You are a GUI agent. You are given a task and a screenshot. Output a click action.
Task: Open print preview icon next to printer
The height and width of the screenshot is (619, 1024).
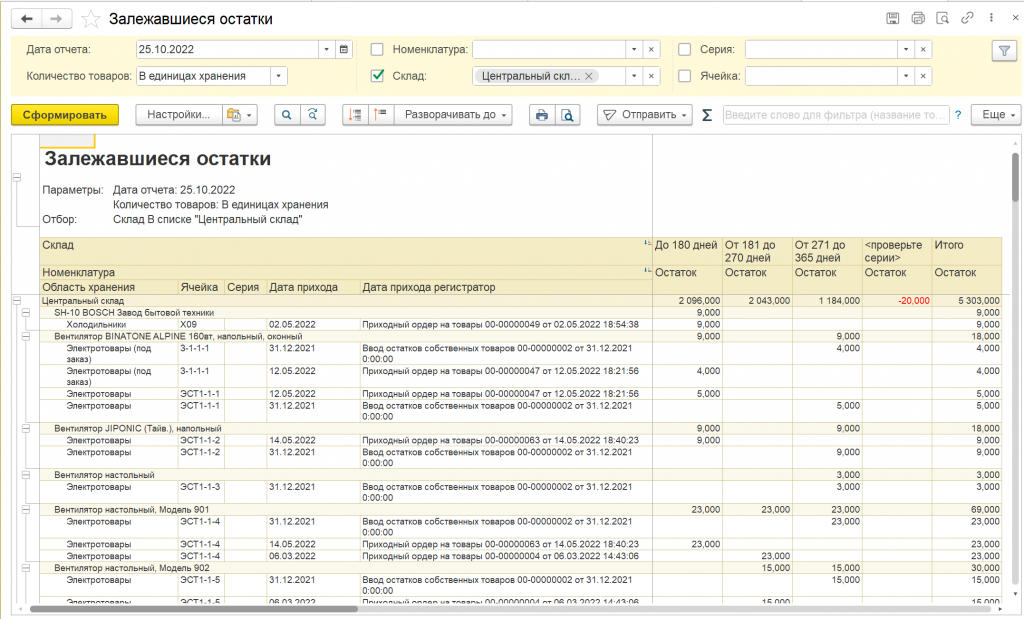[x=567, y=115]
